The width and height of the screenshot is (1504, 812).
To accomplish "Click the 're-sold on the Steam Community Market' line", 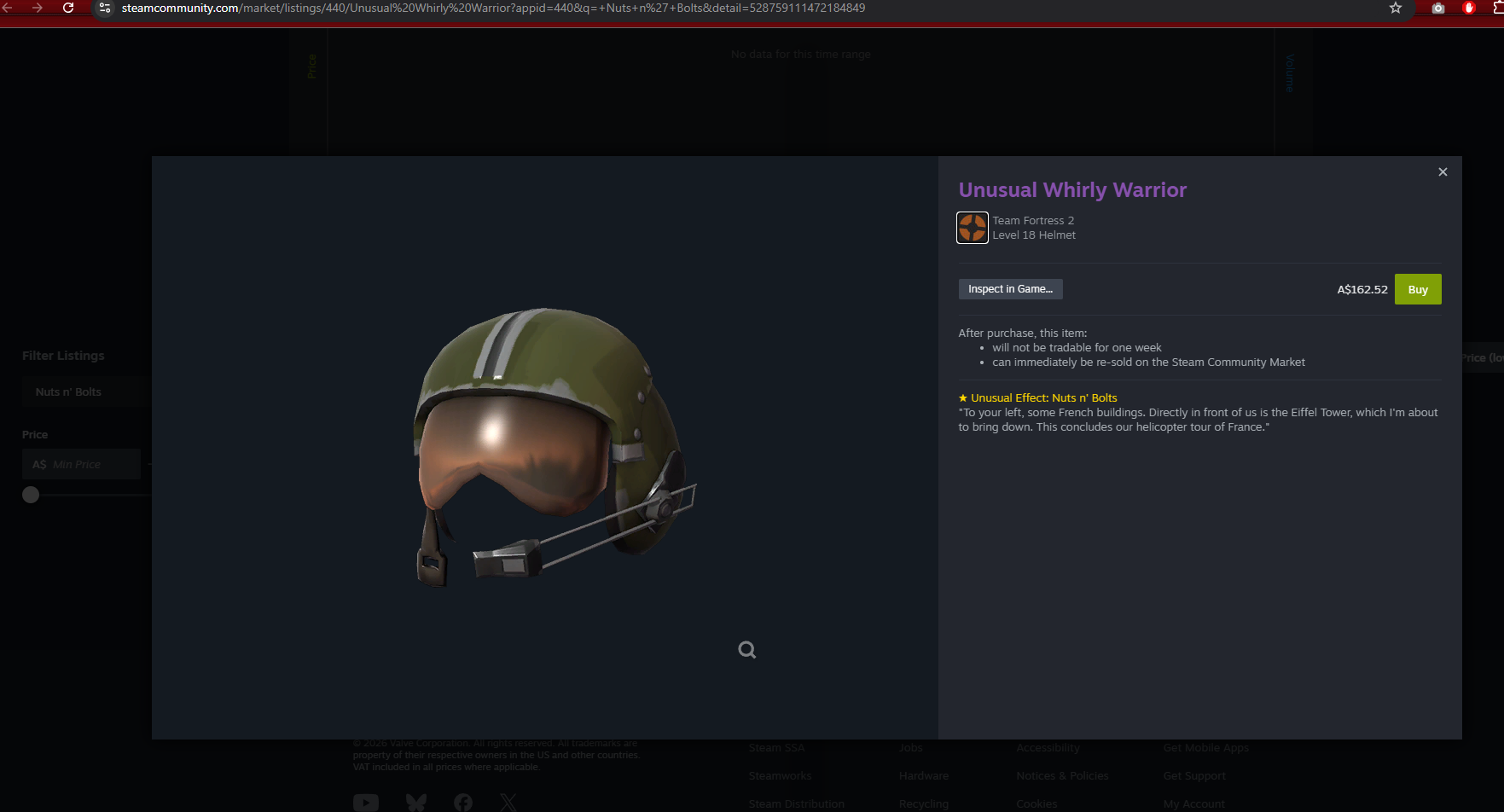I will 1148,362.
